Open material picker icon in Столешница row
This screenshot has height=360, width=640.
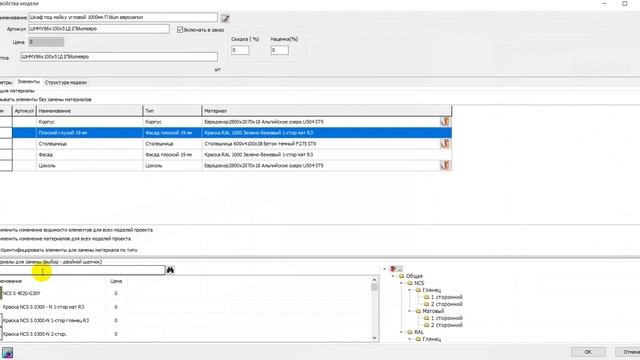445,144
